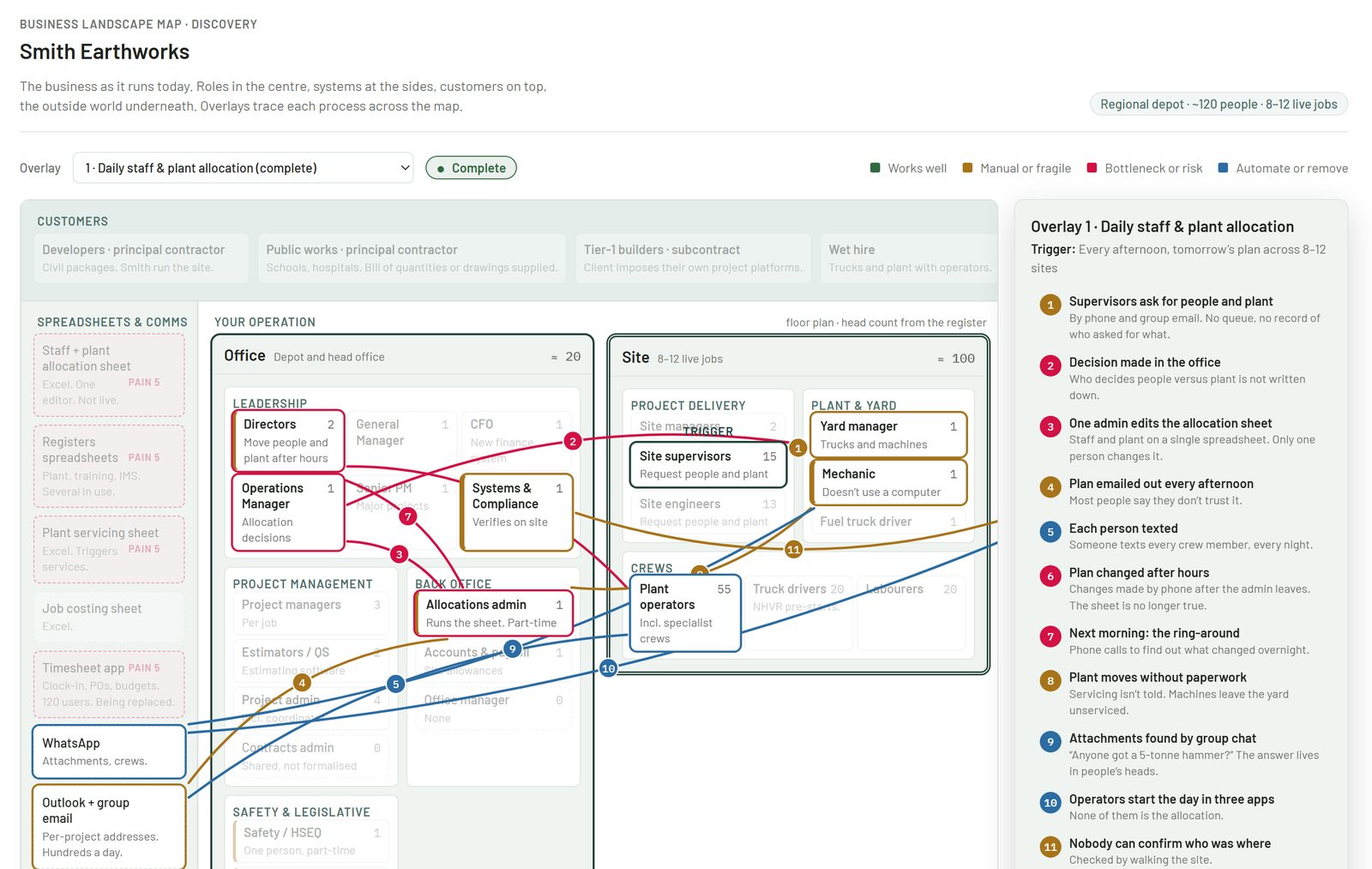1372x869 pixels.
Task: Click step 6 circle beside Plan changed after hours
Action: (1050, 576)
